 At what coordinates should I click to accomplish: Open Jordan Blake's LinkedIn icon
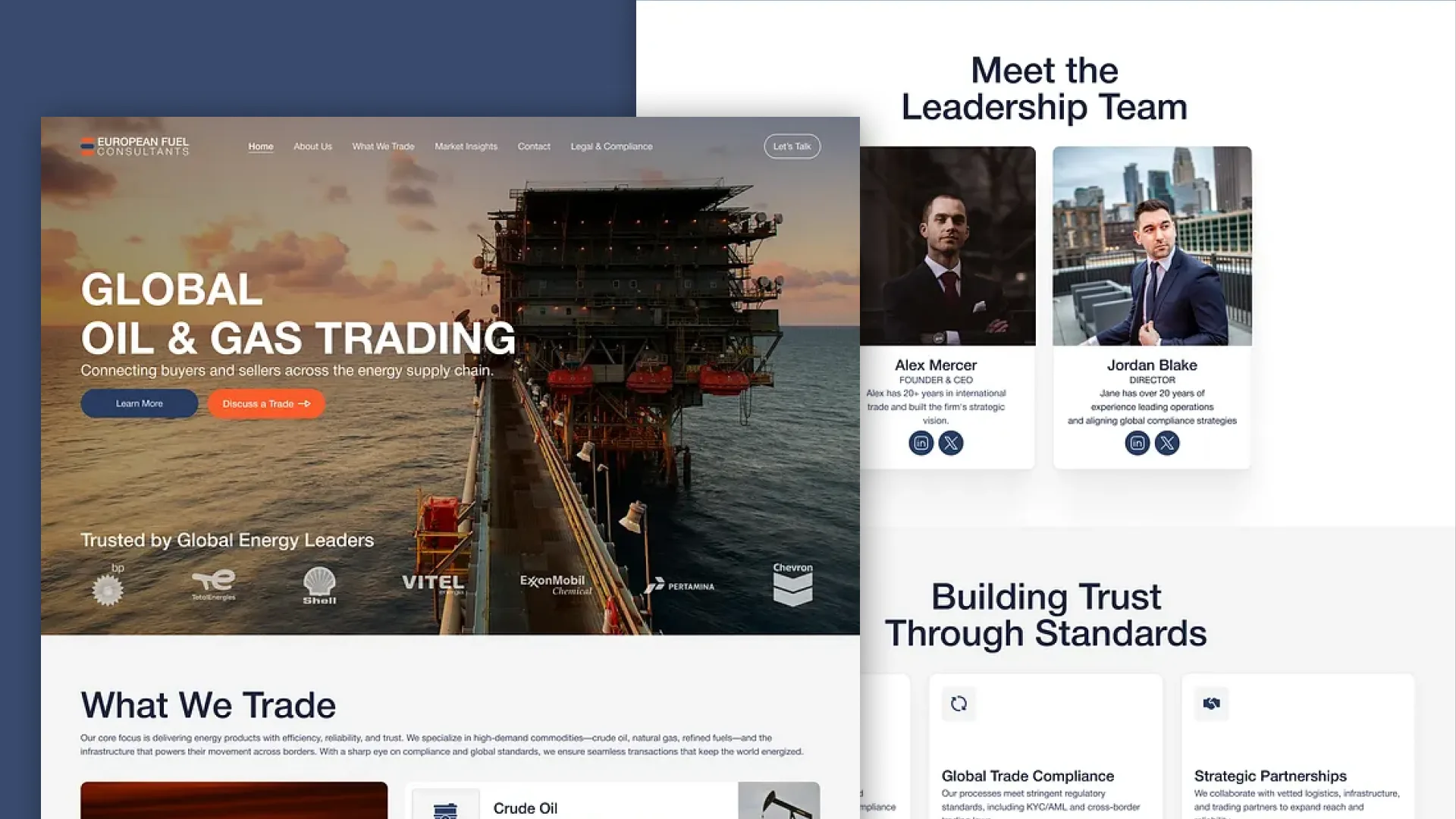point(1137,443)
